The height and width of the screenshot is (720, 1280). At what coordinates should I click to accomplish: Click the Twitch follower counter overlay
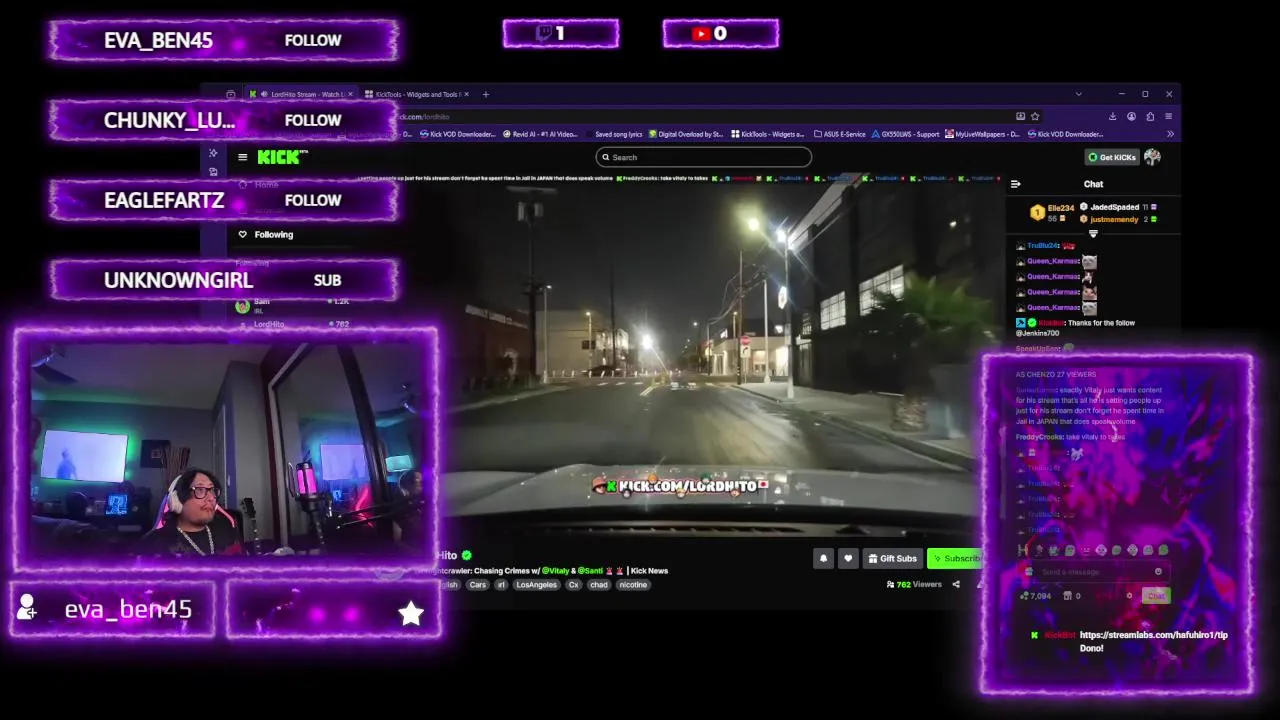[x=560, y=34]
